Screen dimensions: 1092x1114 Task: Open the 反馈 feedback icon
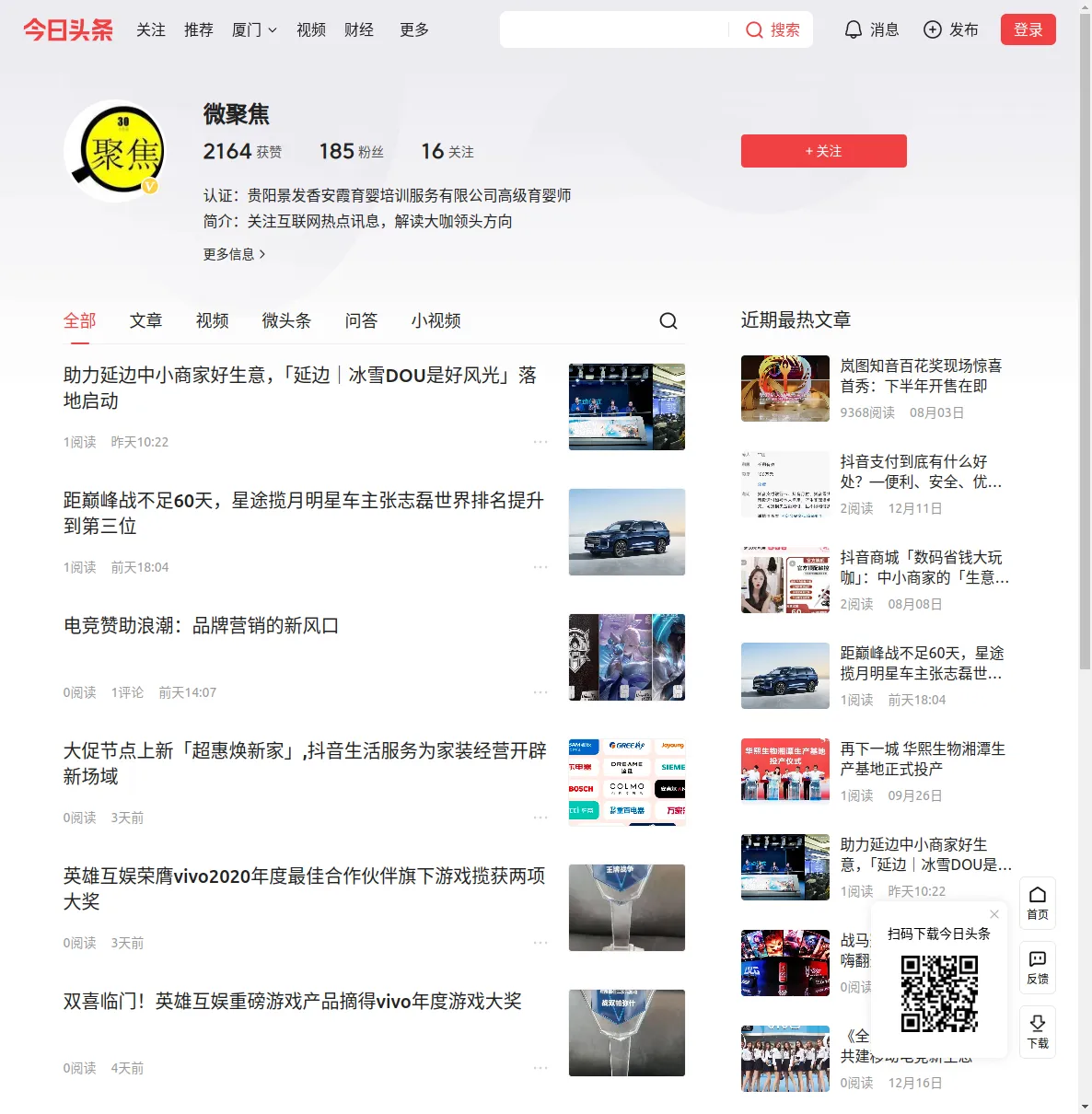(1038, 958)
